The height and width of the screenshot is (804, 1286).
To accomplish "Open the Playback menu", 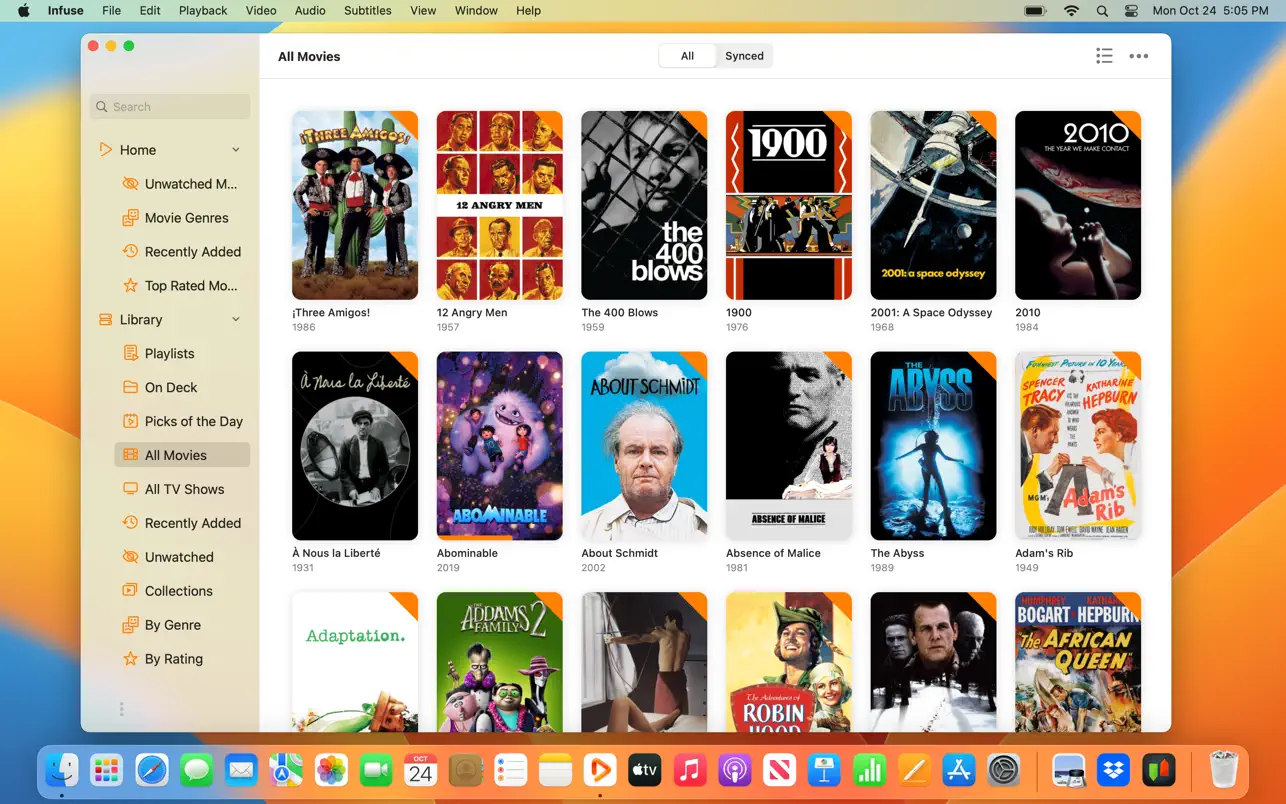I will 203,10.
